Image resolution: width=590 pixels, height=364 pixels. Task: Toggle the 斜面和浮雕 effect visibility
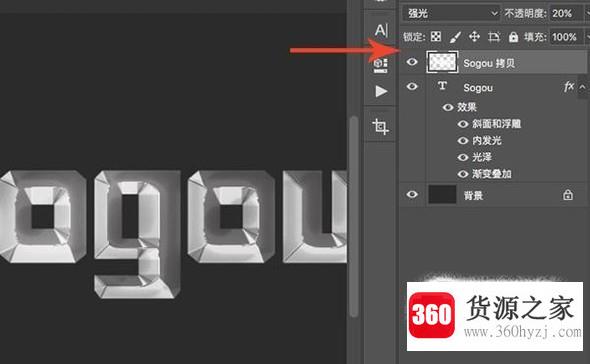[463, 124]
